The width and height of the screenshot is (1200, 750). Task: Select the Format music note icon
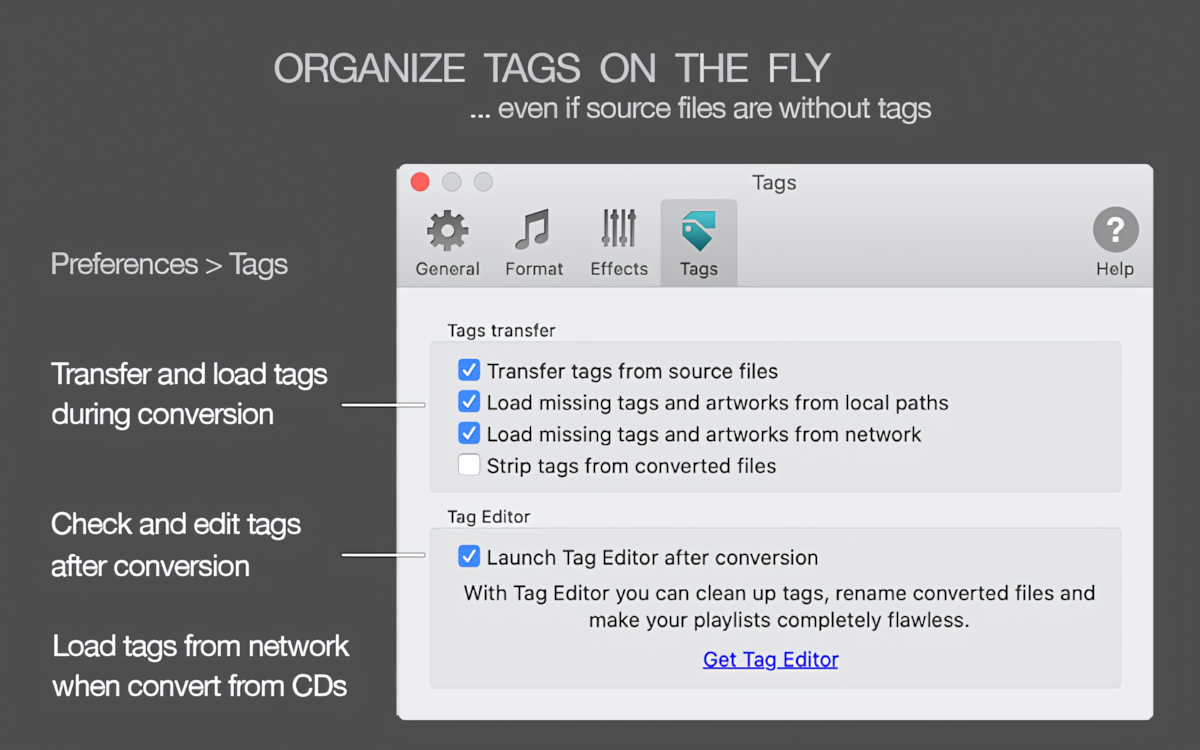[x=533, y=231]
